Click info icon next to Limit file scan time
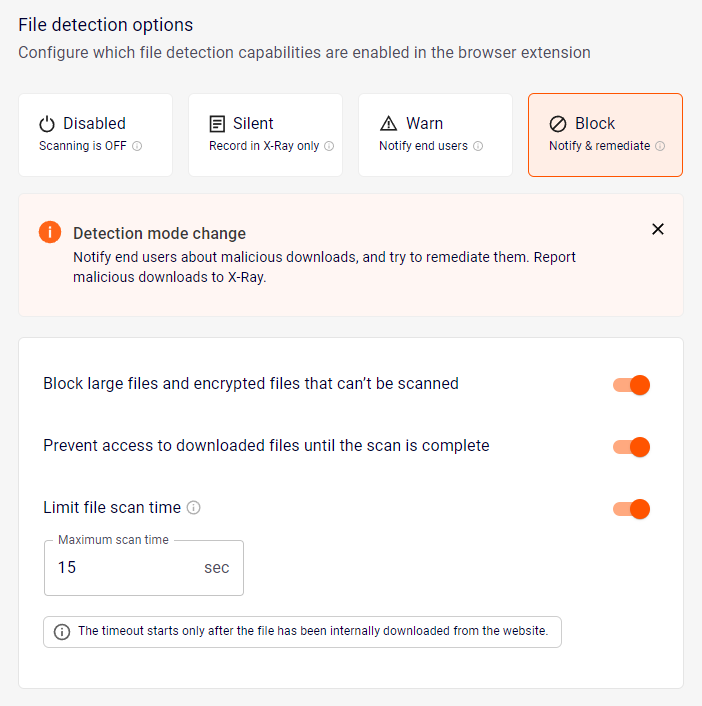Viewport: 702px width, 706px height. pyautogui.click(x=194, y=508)
